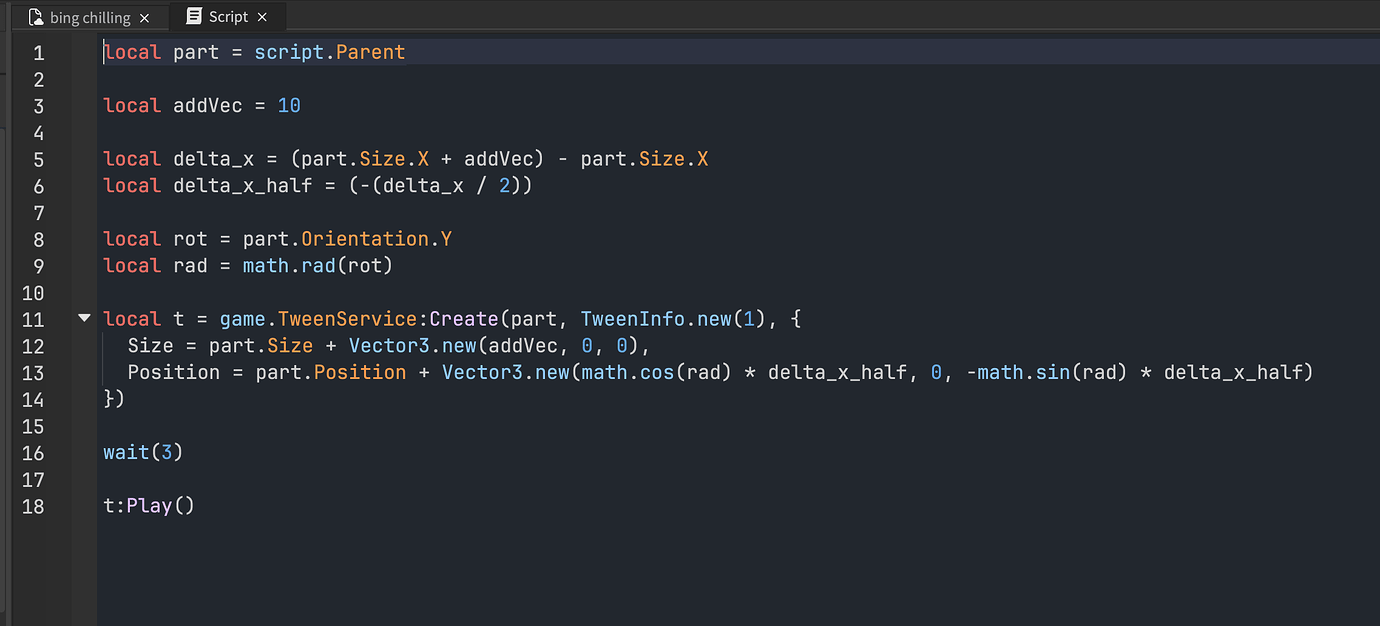Click line number 16 in the gutter
The image size is (1380, 626).
[33, 453]
